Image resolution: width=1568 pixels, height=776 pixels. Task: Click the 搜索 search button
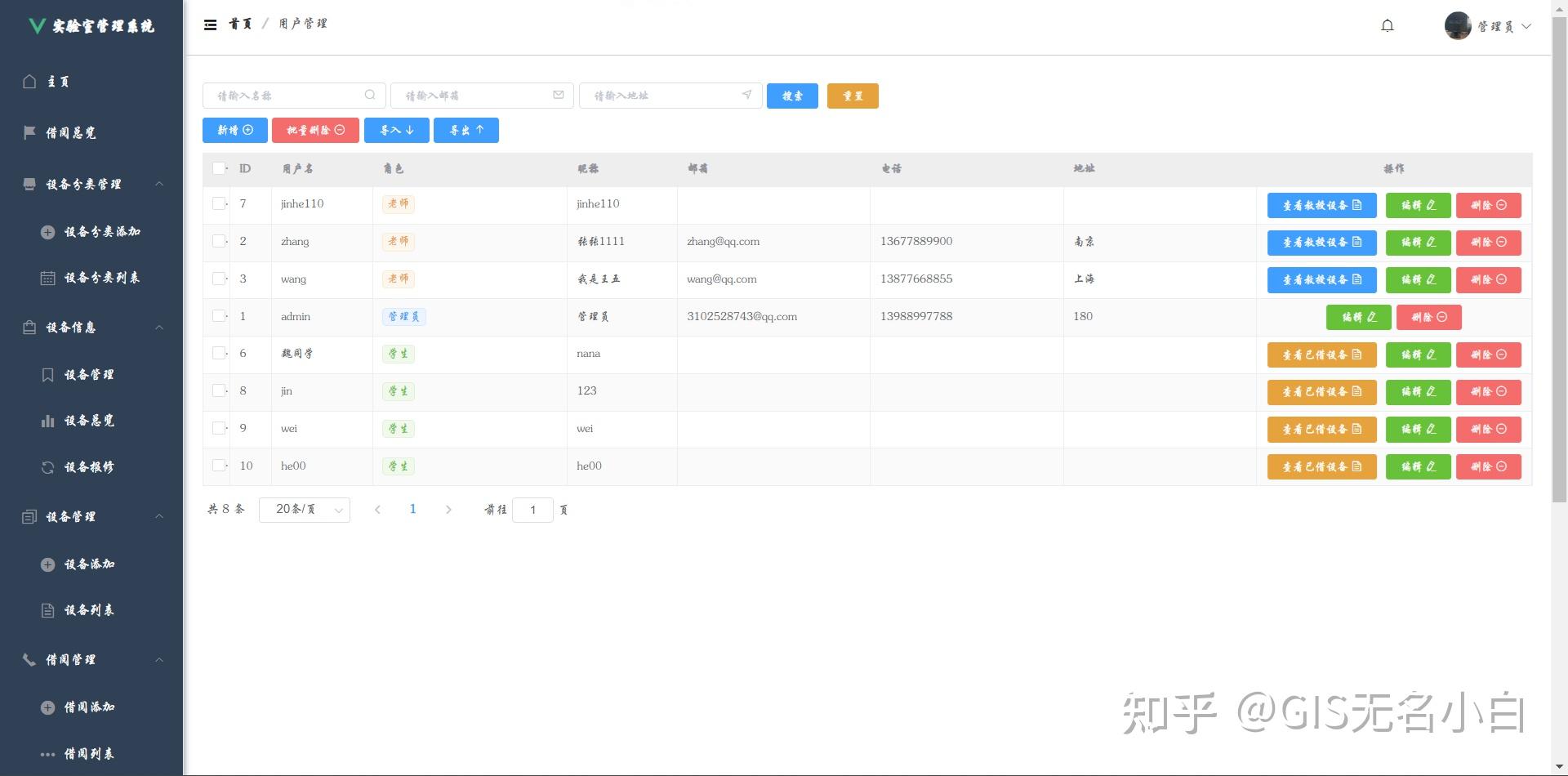(x=791, y=96)
